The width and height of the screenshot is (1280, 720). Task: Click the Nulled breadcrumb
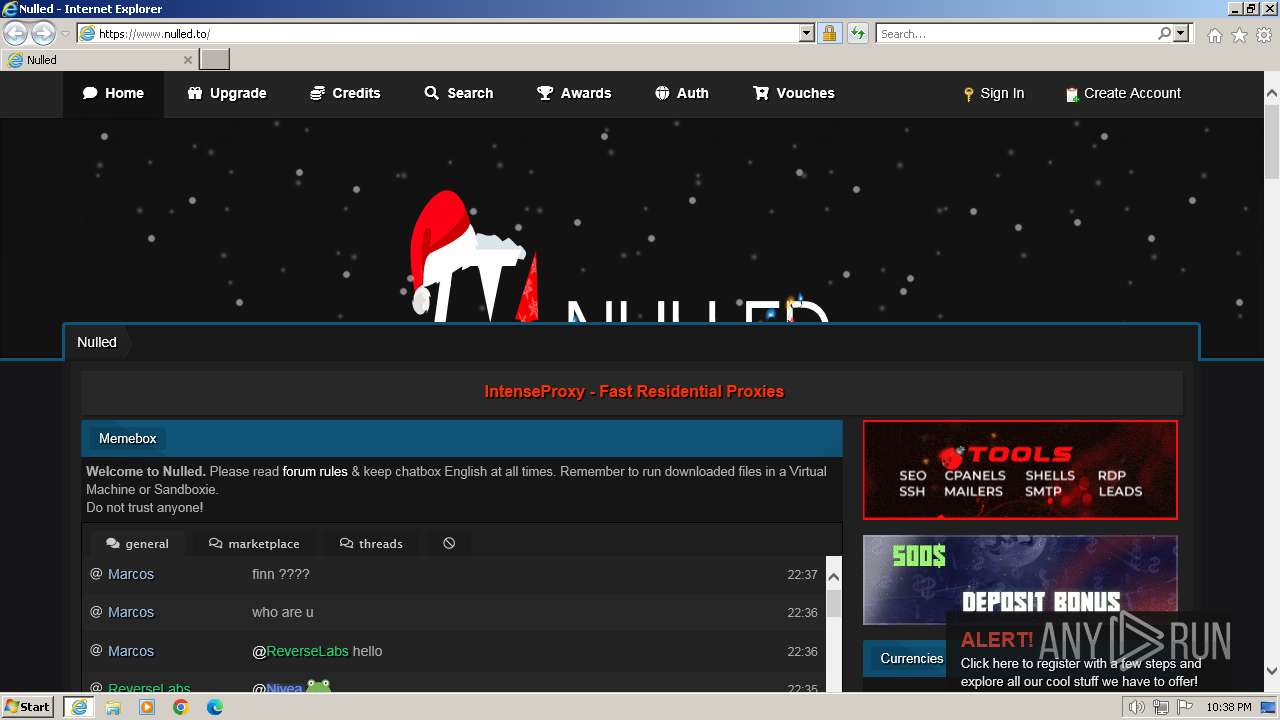(97, 342)
